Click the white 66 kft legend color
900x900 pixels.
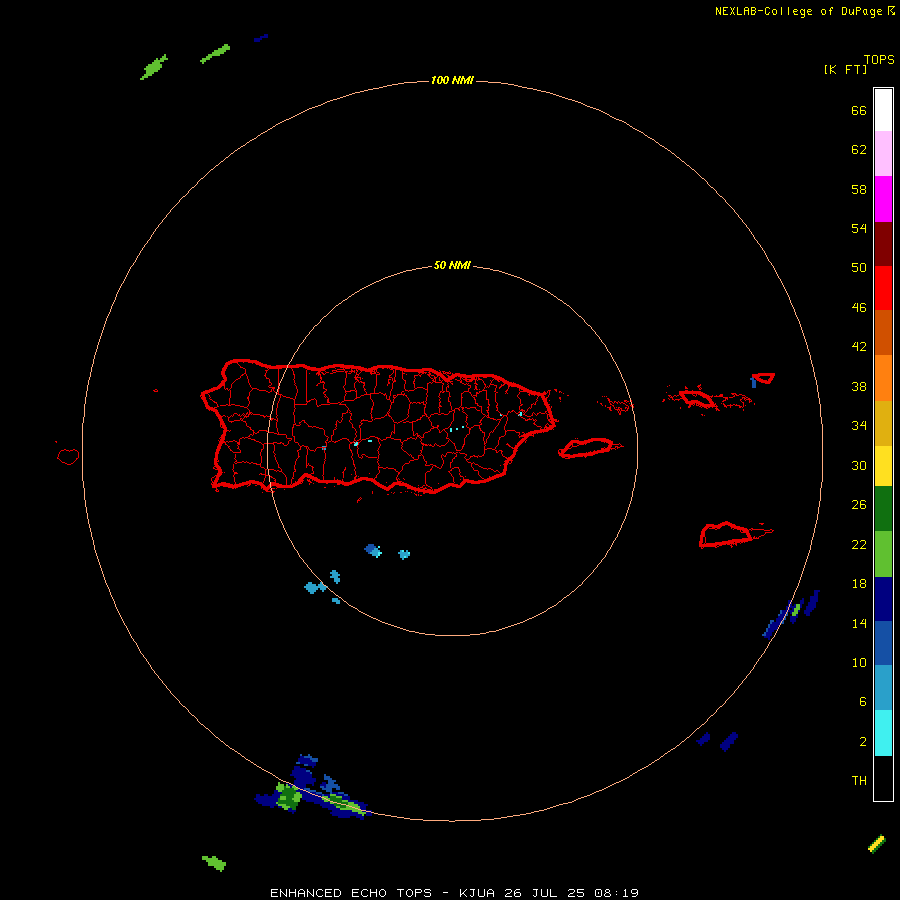tap(883, 110)
